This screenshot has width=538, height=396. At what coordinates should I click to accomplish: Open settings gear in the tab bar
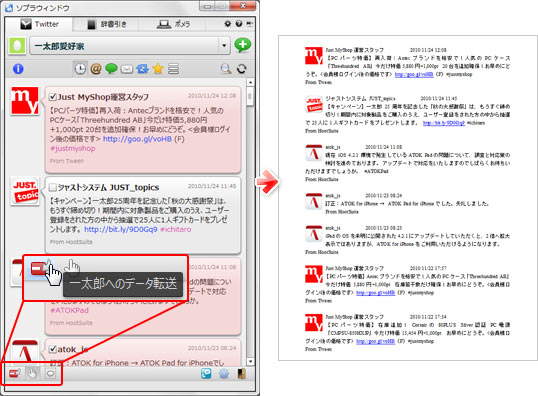(x=228, y=24)
